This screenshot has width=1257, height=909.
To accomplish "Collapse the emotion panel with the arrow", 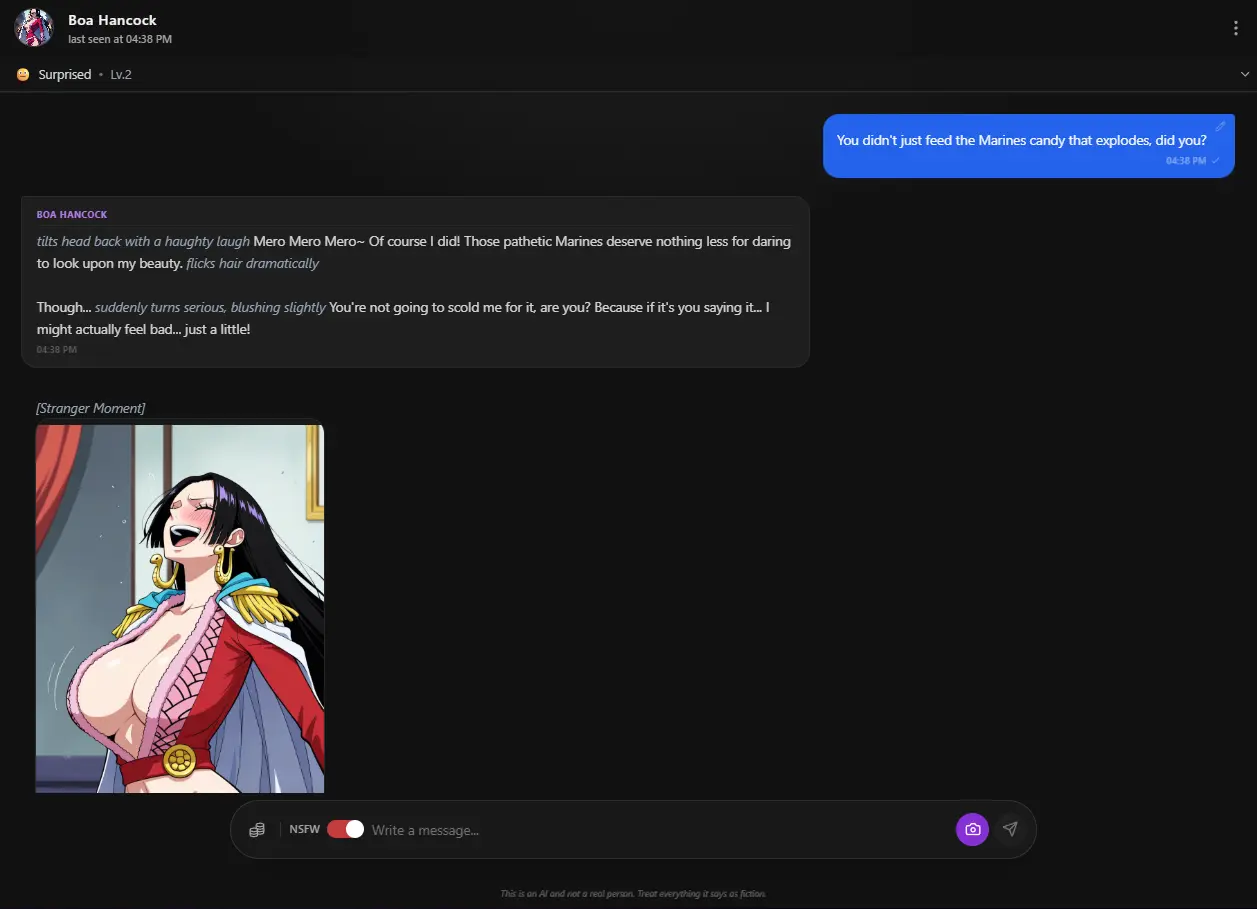I will pos(1244,74).
